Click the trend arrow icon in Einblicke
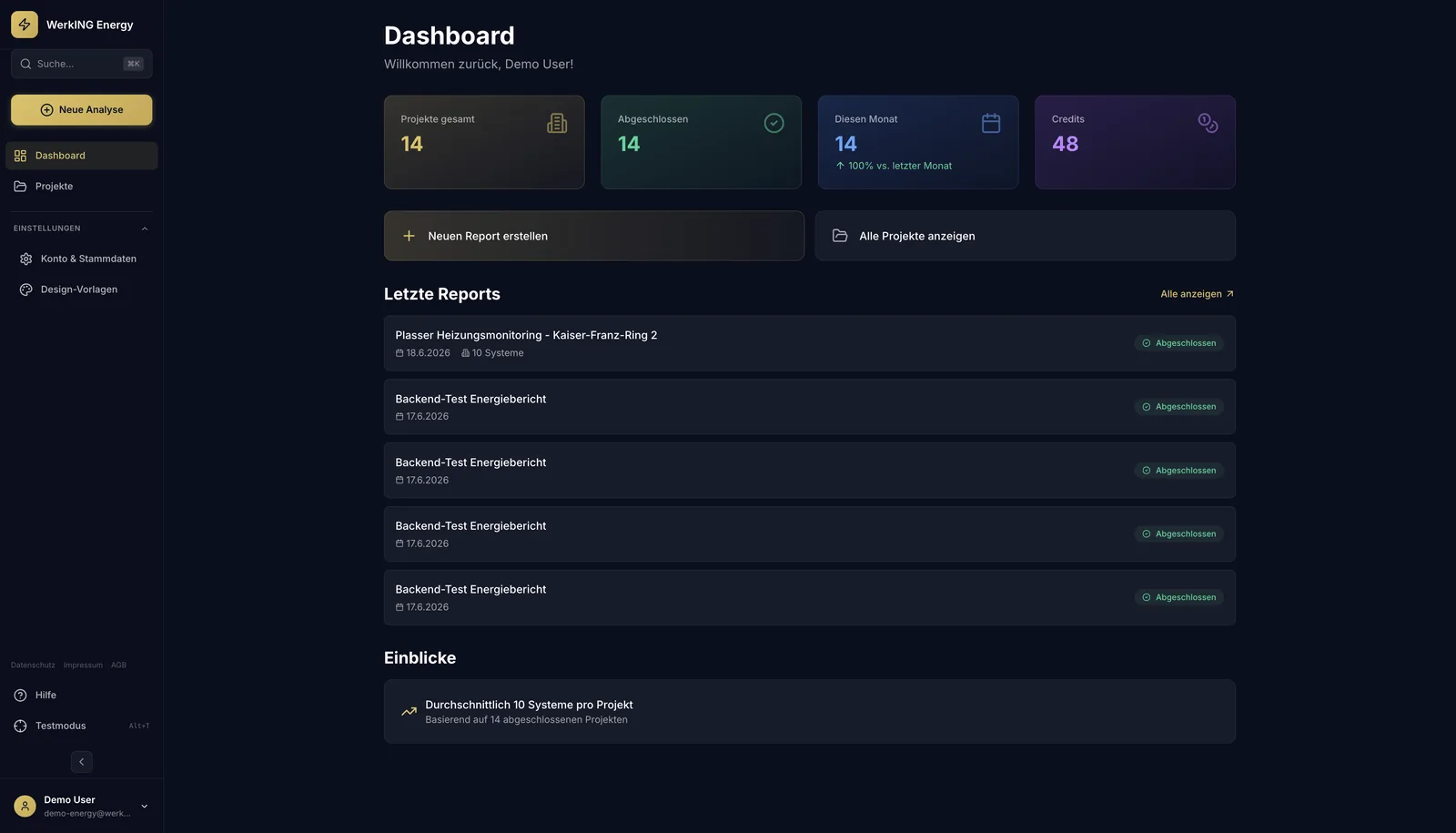The width and height of the screenshot is (1456, 833). (x=409, y=712)
